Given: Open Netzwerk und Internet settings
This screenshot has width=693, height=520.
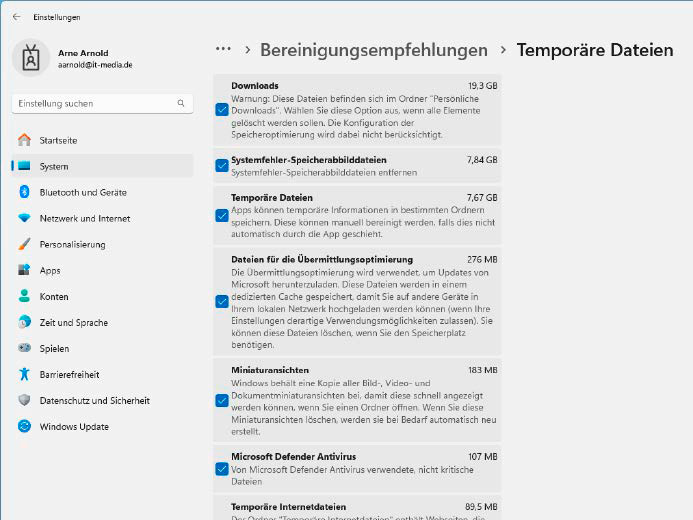Looking at the screenshot, I should (103, 218).
